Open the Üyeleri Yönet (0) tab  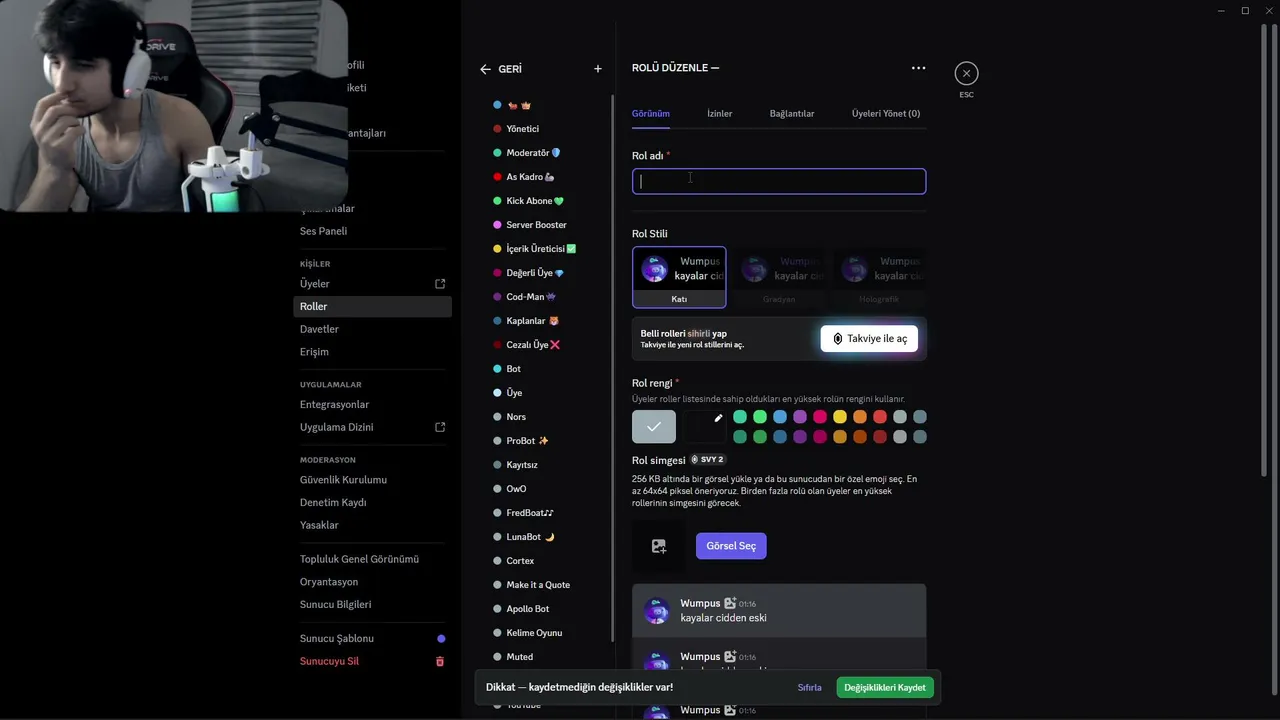click(886, 113)
